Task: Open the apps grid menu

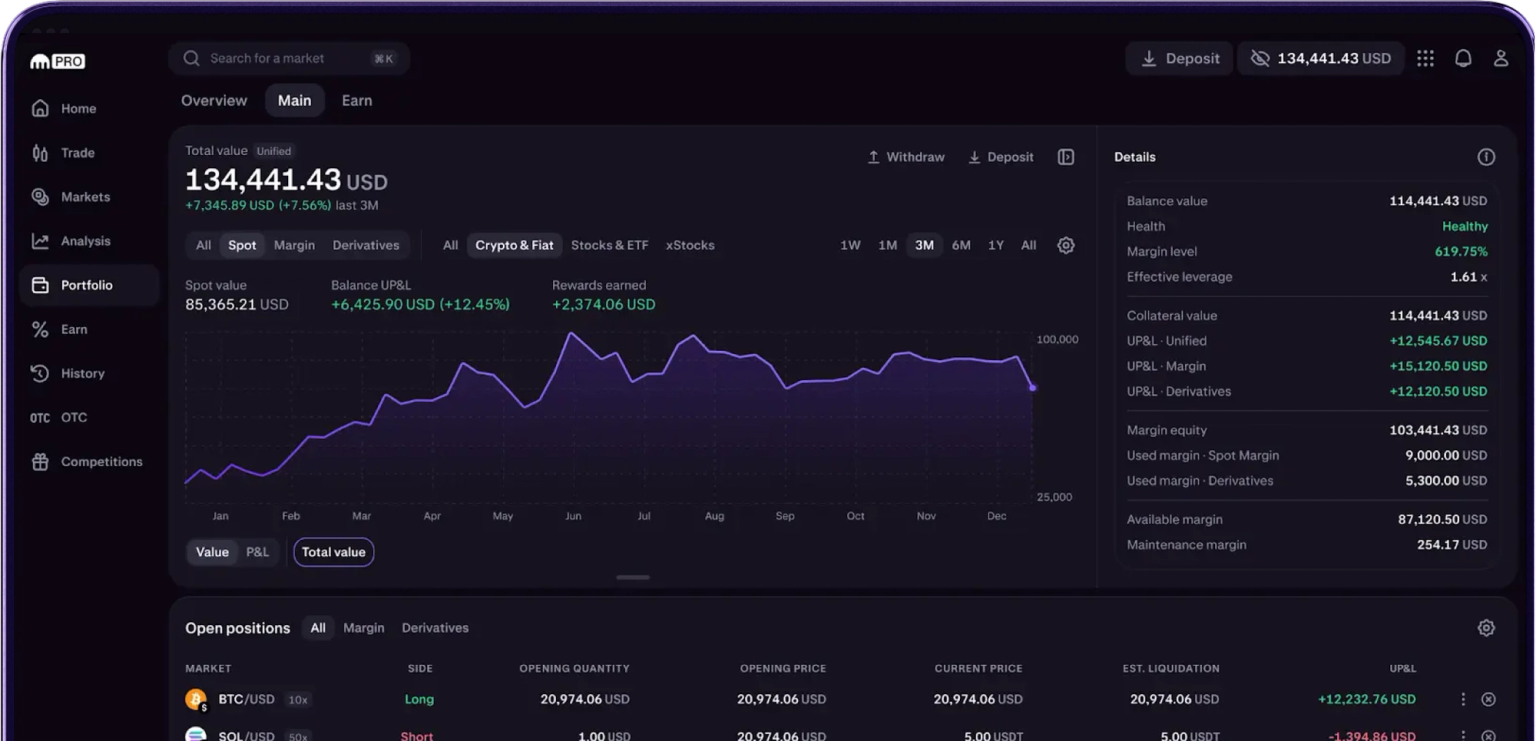Action: pyautogui.click(x=1425, y=59)
